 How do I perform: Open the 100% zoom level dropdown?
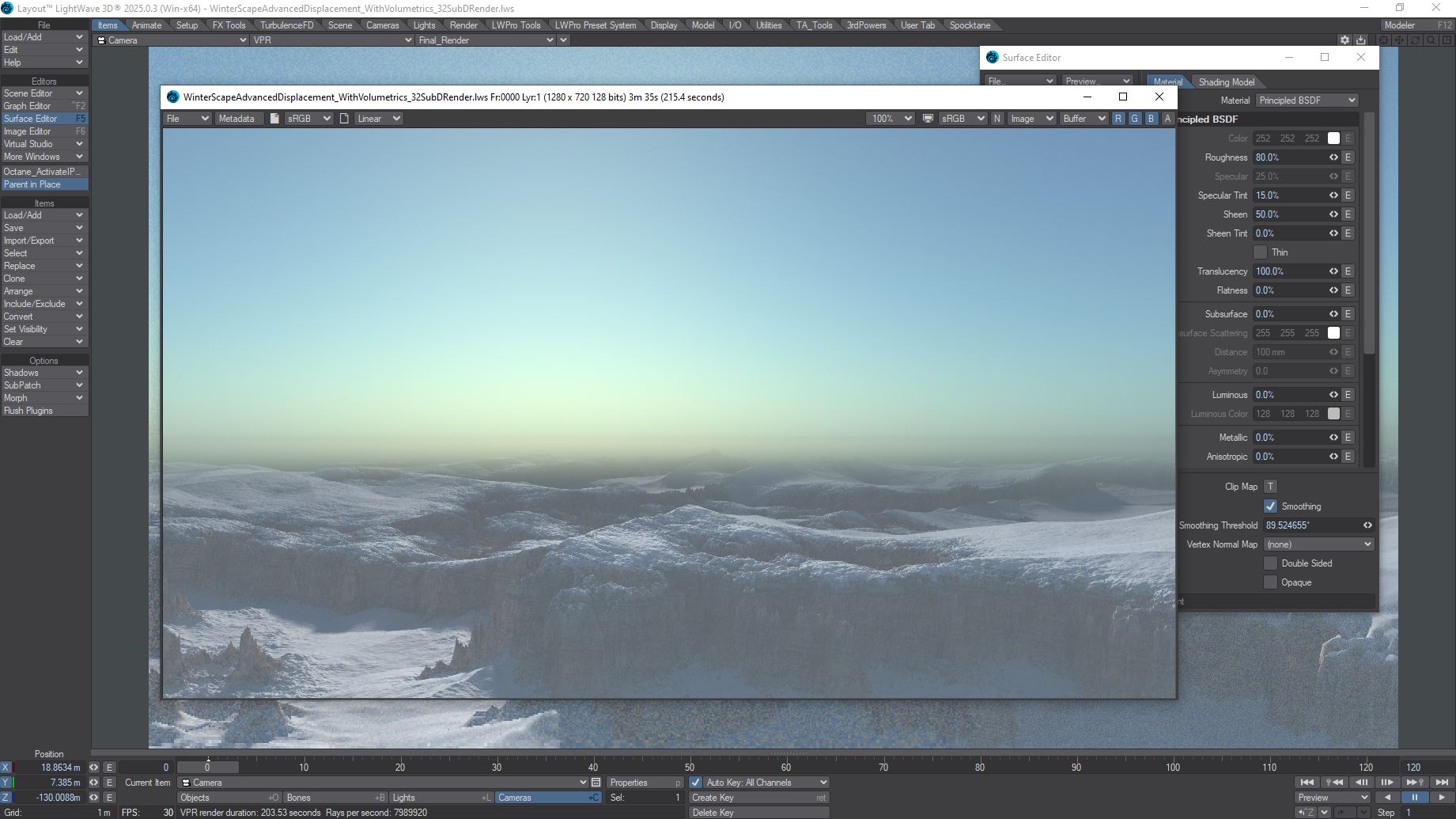(890, 119)
